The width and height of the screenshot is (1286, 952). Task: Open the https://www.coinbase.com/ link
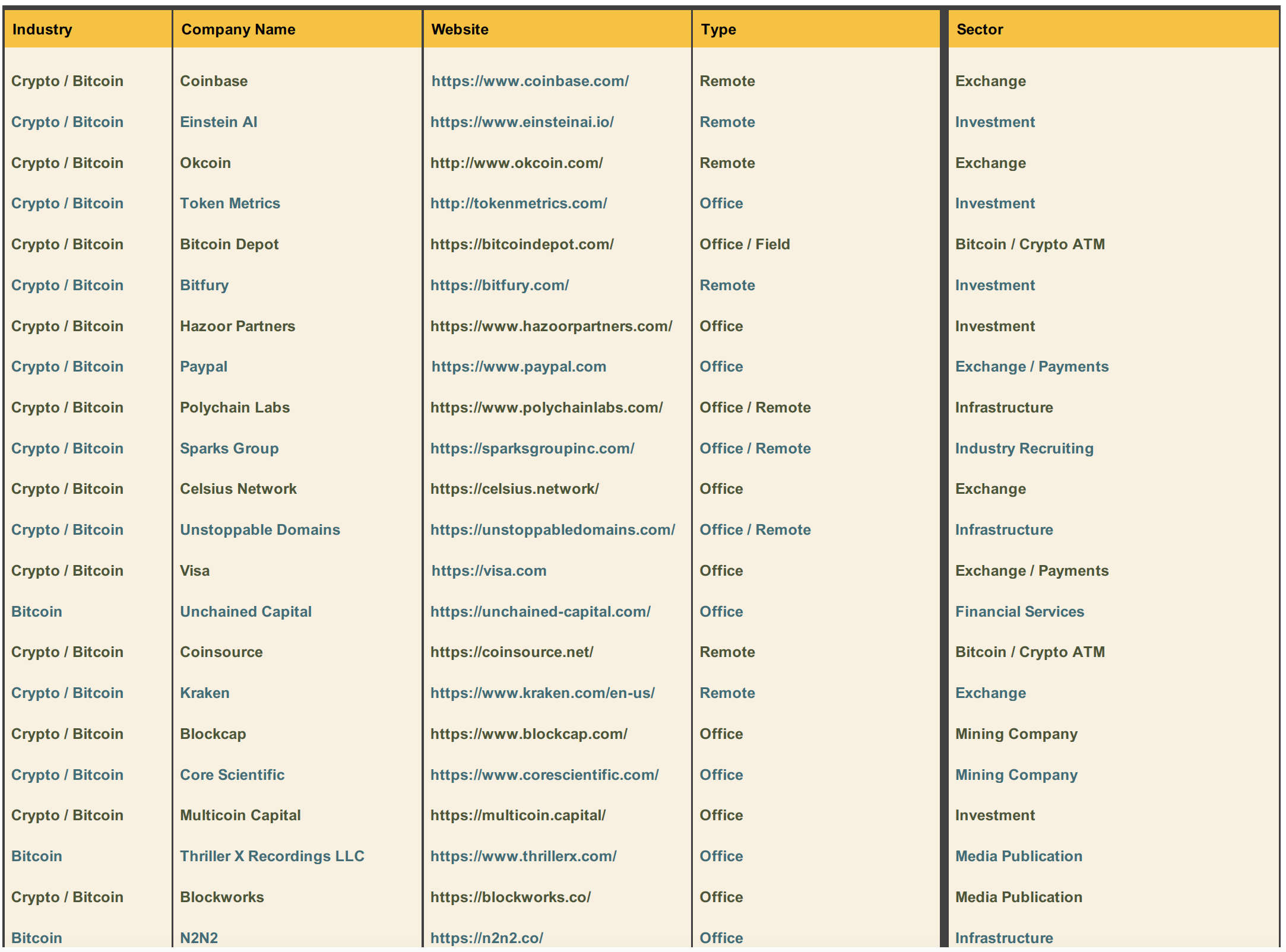(530, 81)
